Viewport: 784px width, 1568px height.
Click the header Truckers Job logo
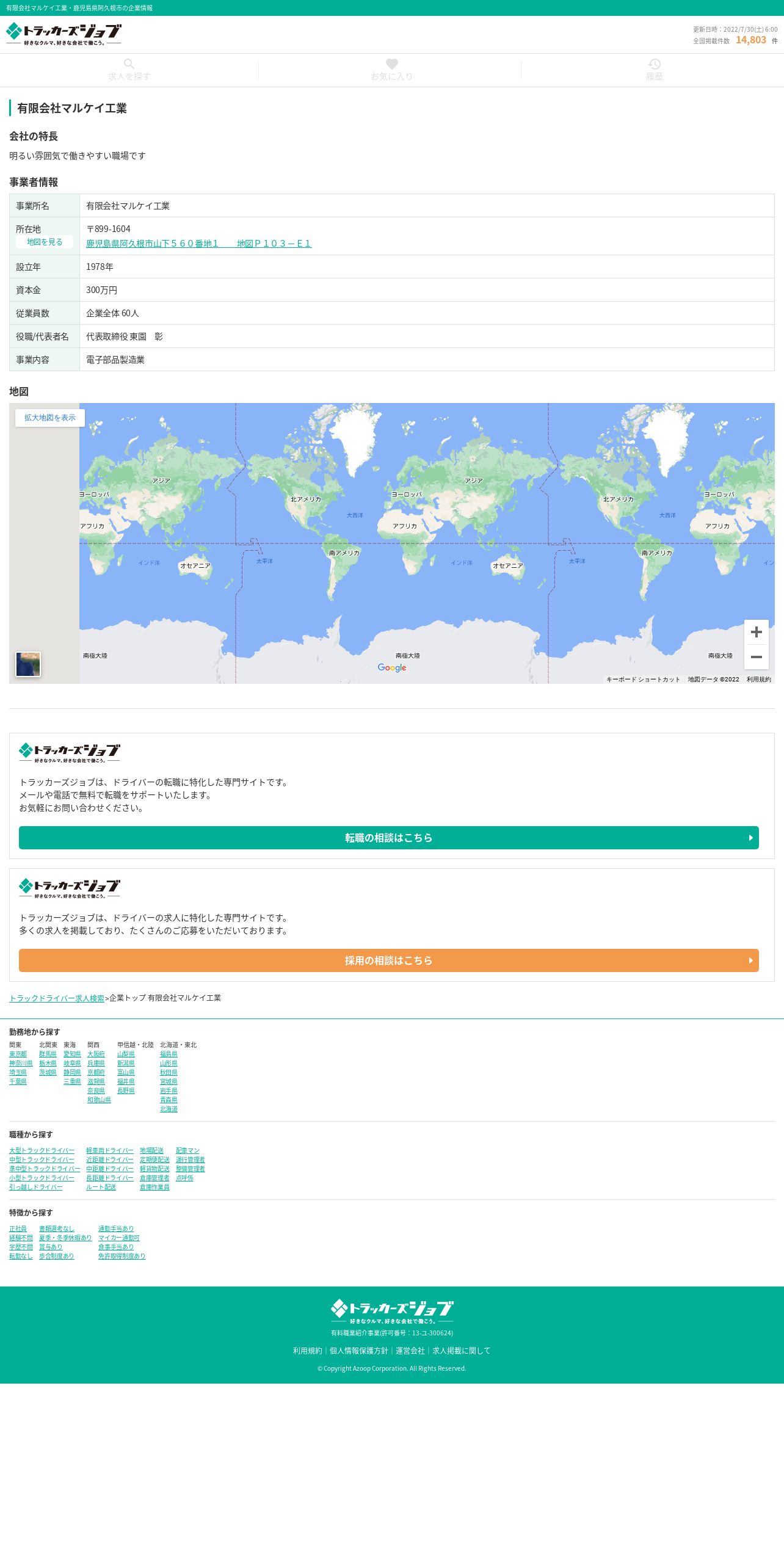(x=64, y=34)
